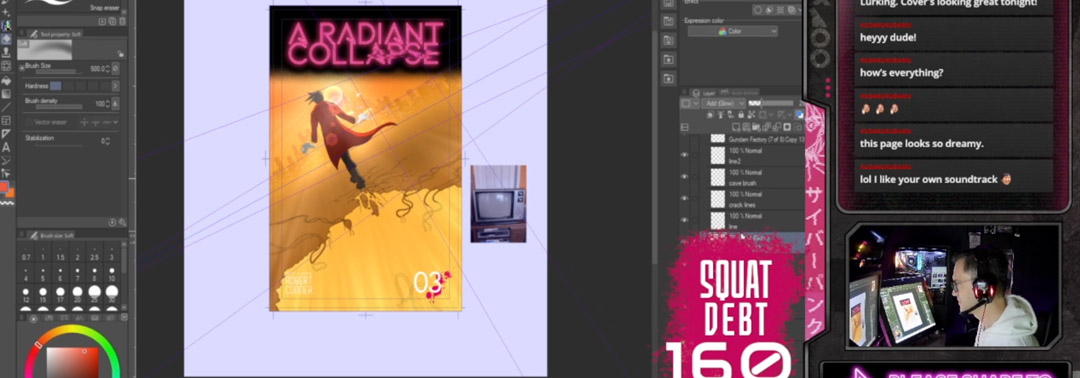Screen dimensions: 1080x378
Task: Select the crack lines layer row
Action: pyautogui.click(x=756, y=198)
